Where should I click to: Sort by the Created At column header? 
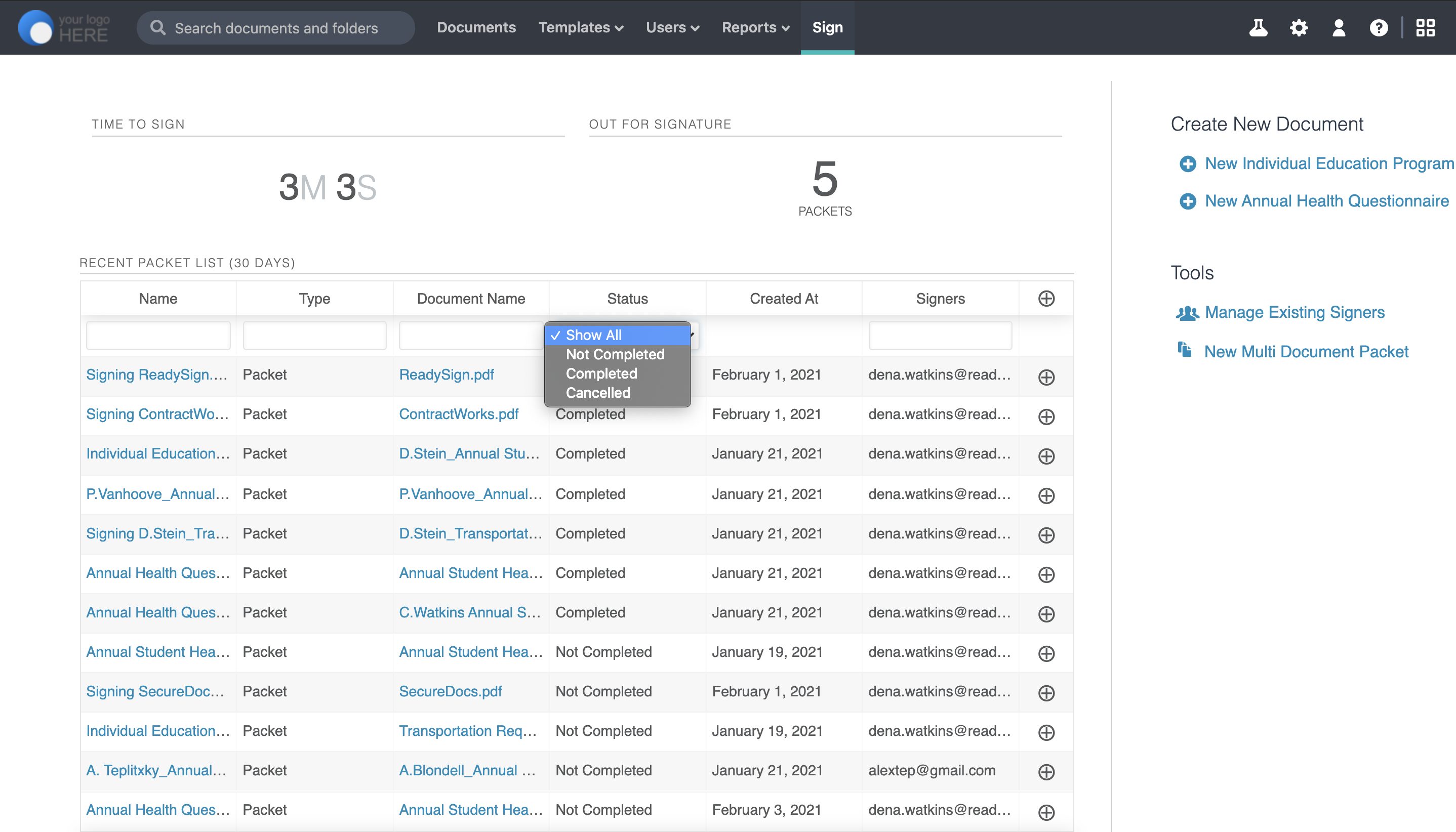pyautogui.click(x=784, y=298)
